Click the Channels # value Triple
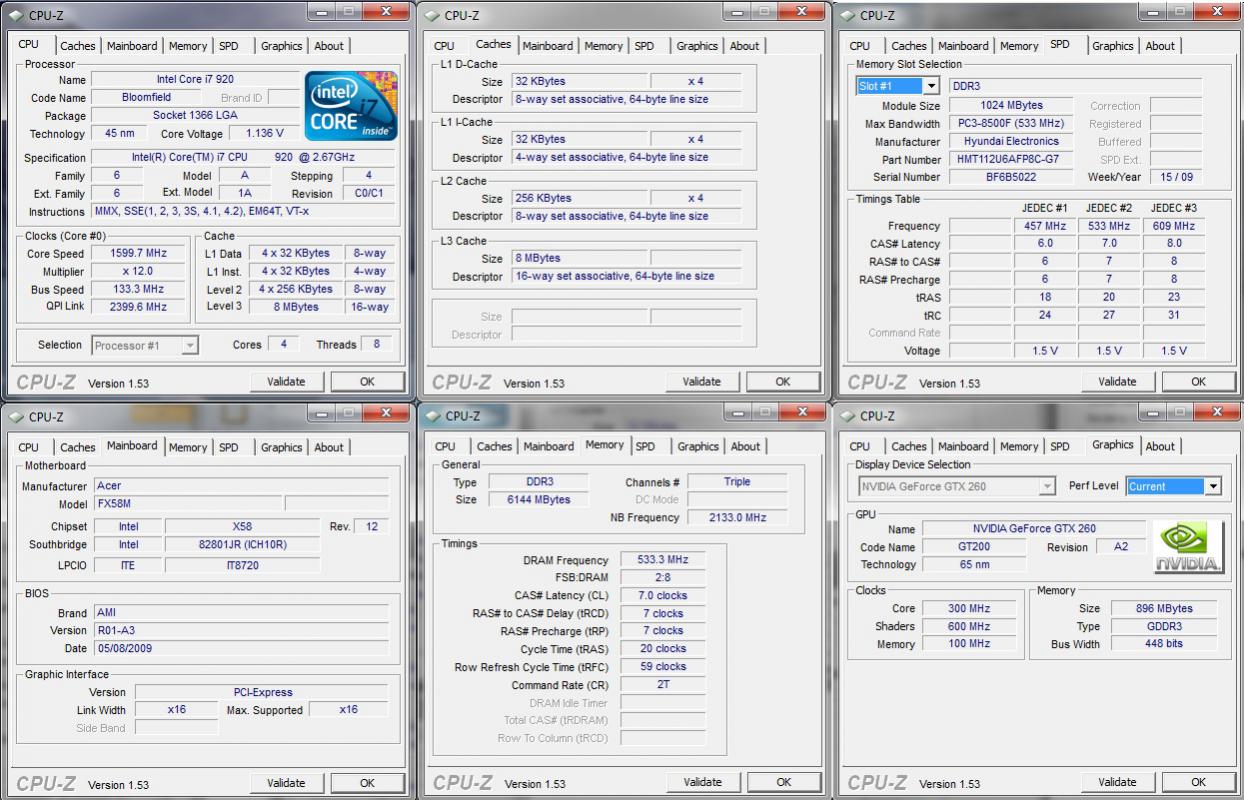Image resolution: width=1244 pixels, height=800 pixels. [737, 482]
